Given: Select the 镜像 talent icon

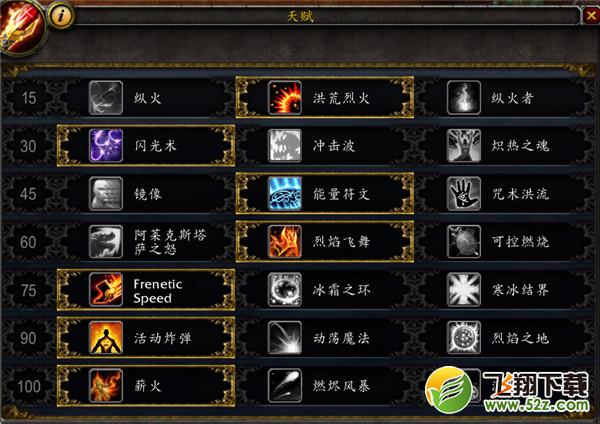Looking at the screenshot, I should [x=106, y=194].
